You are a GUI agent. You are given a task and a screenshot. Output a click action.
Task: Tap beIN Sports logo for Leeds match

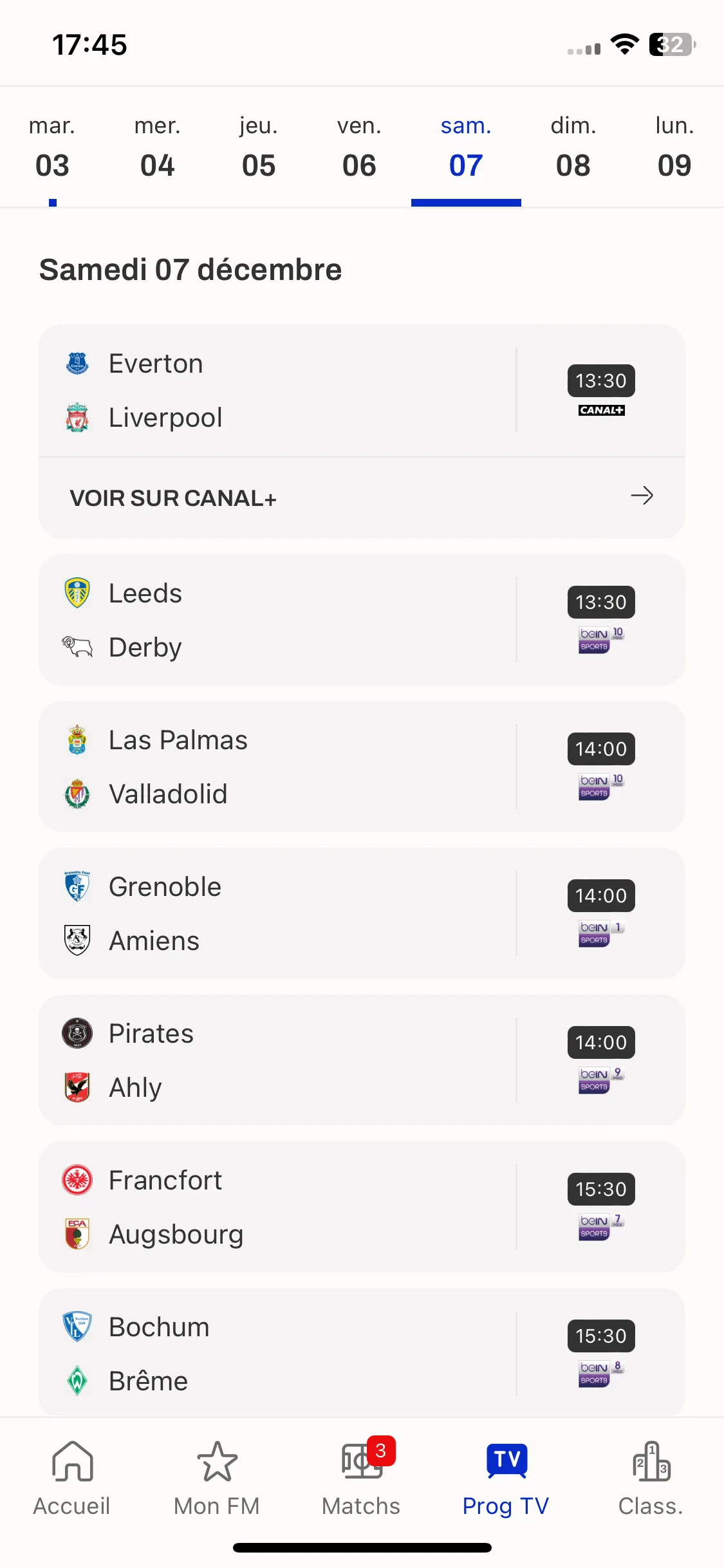(601, 640)
